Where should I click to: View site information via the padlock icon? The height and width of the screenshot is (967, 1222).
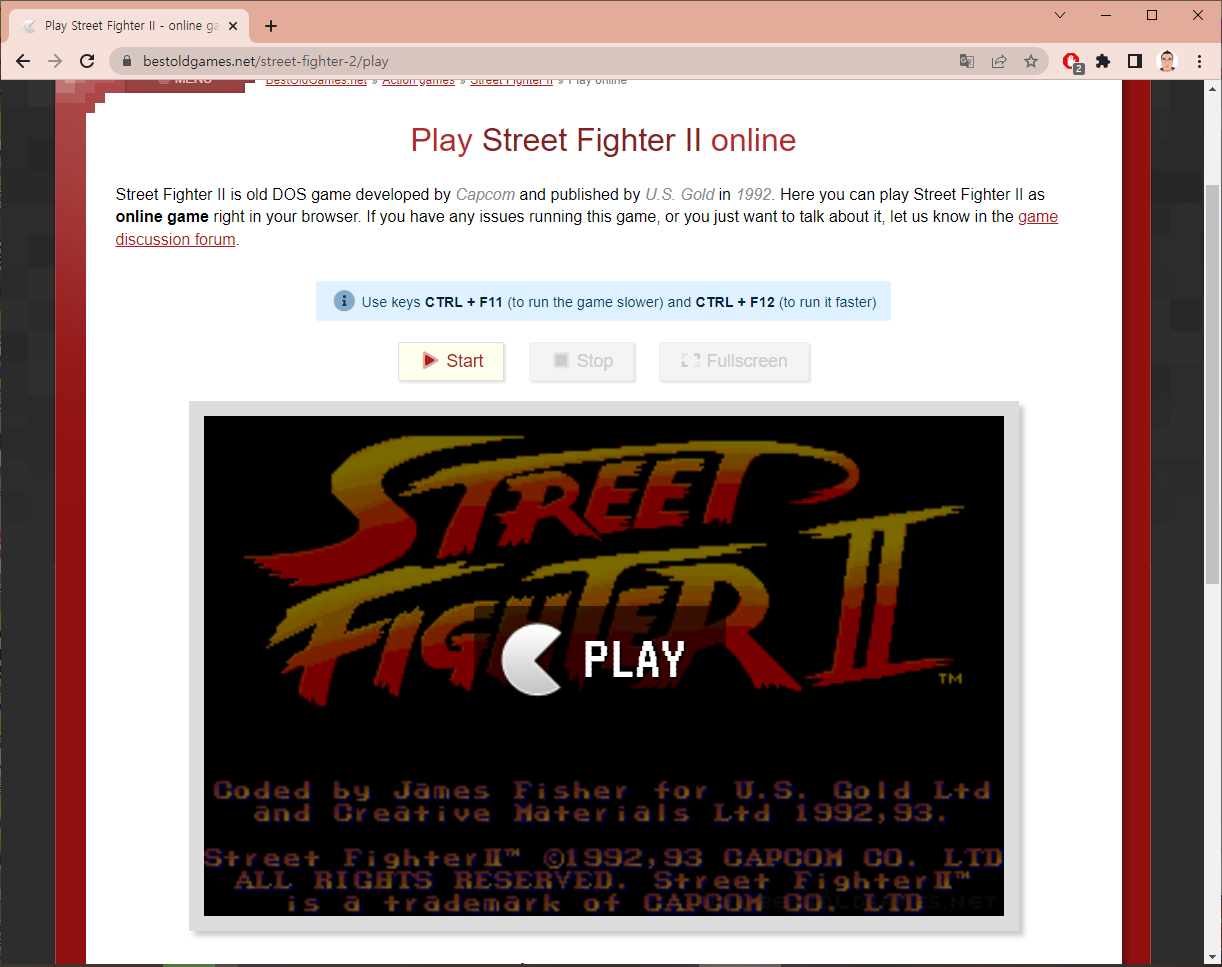(x=126, y=61)
